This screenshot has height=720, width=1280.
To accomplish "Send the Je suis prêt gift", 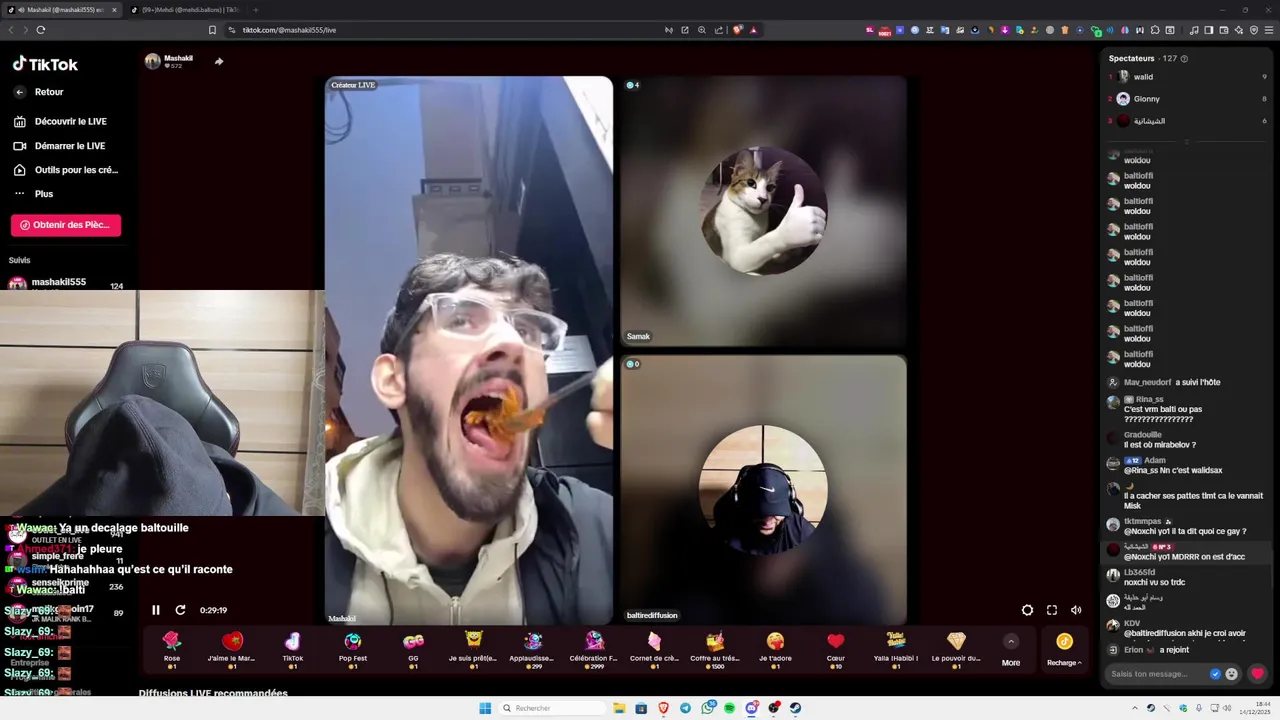I will tap(473, 649).
